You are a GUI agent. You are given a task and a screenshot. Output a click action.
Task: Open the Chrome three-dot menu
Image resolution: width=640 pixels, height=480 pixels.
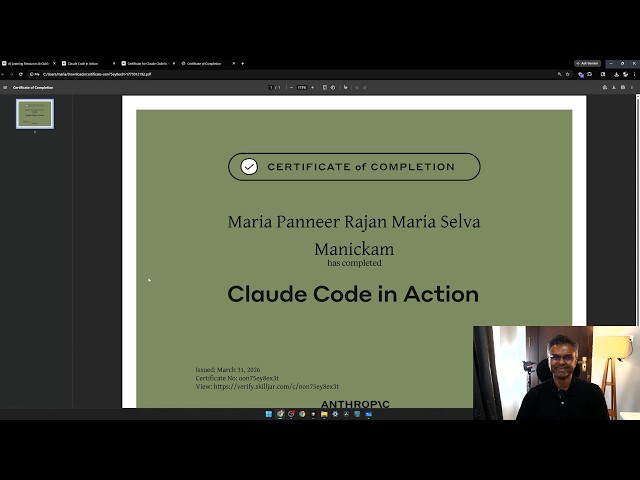[634, 74]
